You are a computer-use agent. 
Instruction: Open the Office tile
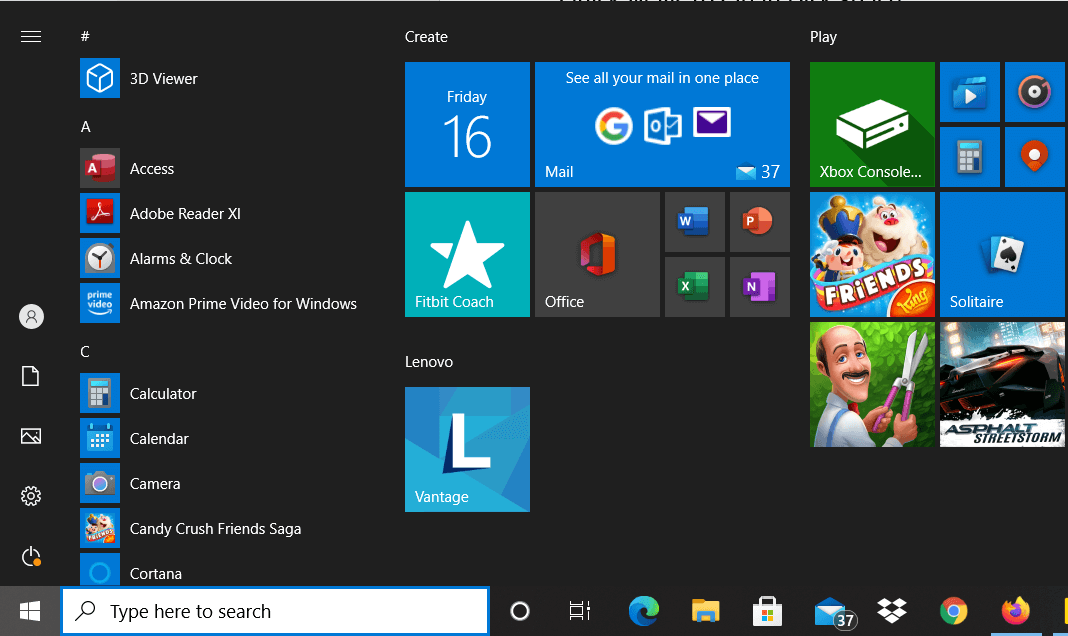tap(597, 255)
